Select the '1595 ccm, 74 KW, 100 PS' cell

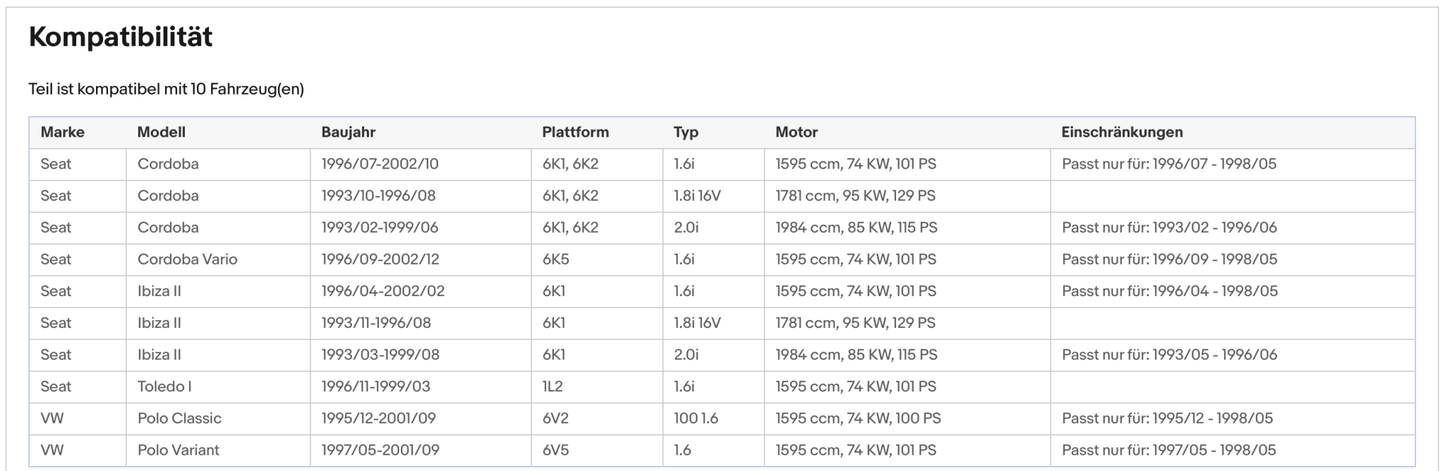pos(858,418)
